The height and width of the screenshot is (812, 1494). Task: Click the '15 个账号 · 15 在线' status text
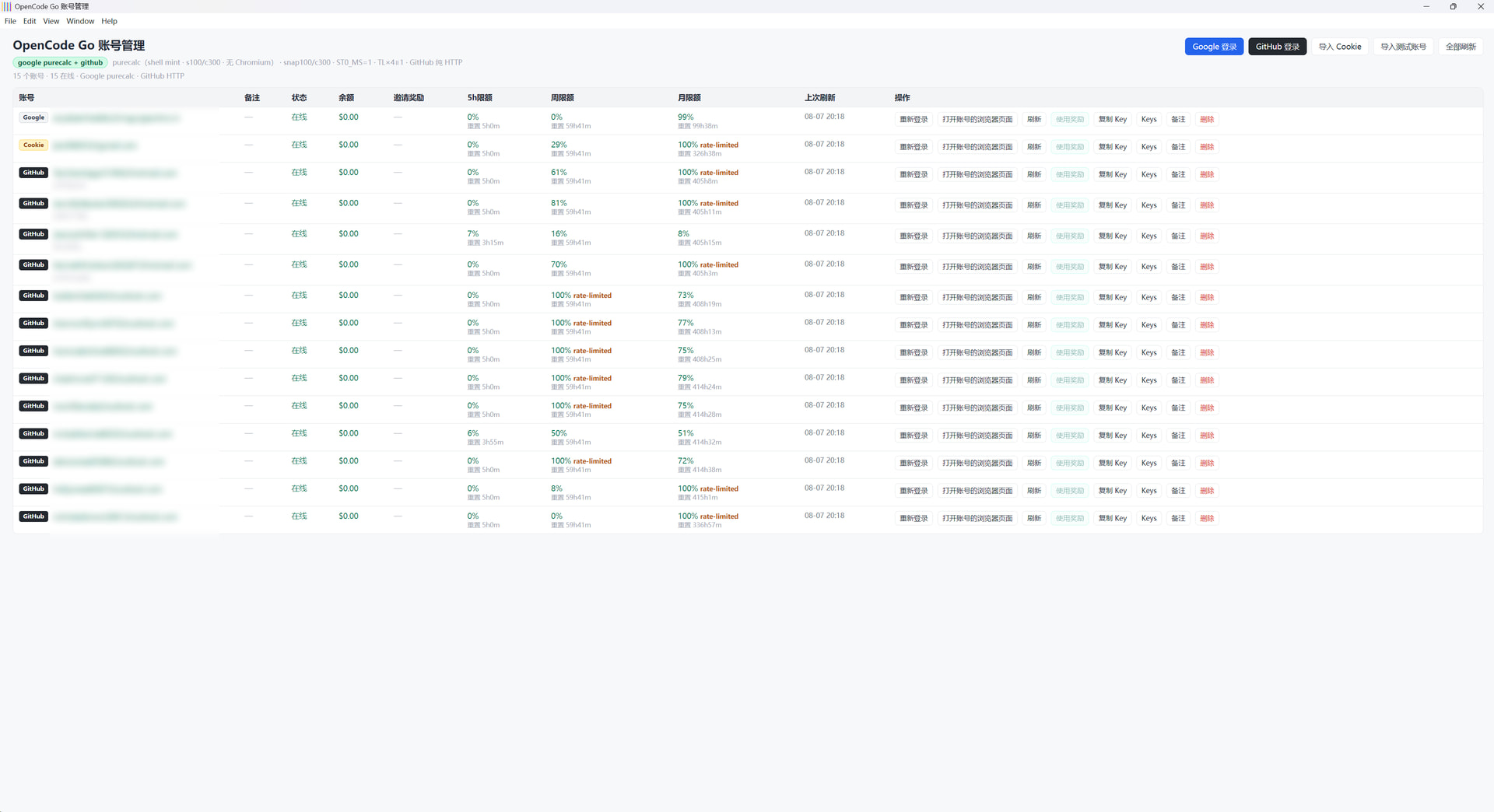(44, 76)
